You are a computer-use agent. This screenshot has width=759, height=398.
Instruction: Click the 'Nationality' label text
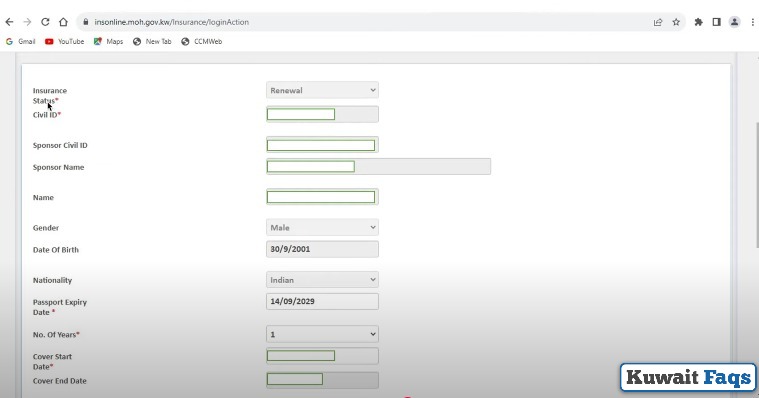tap(52, 280)
